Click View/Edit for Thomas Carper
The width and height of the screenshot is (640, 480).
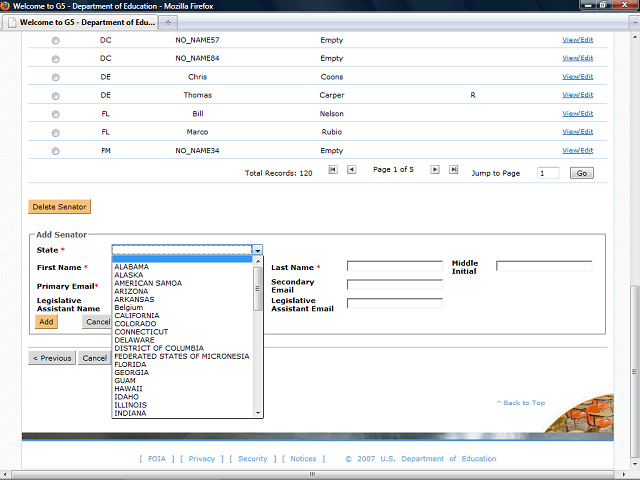[x=577, y=96]
